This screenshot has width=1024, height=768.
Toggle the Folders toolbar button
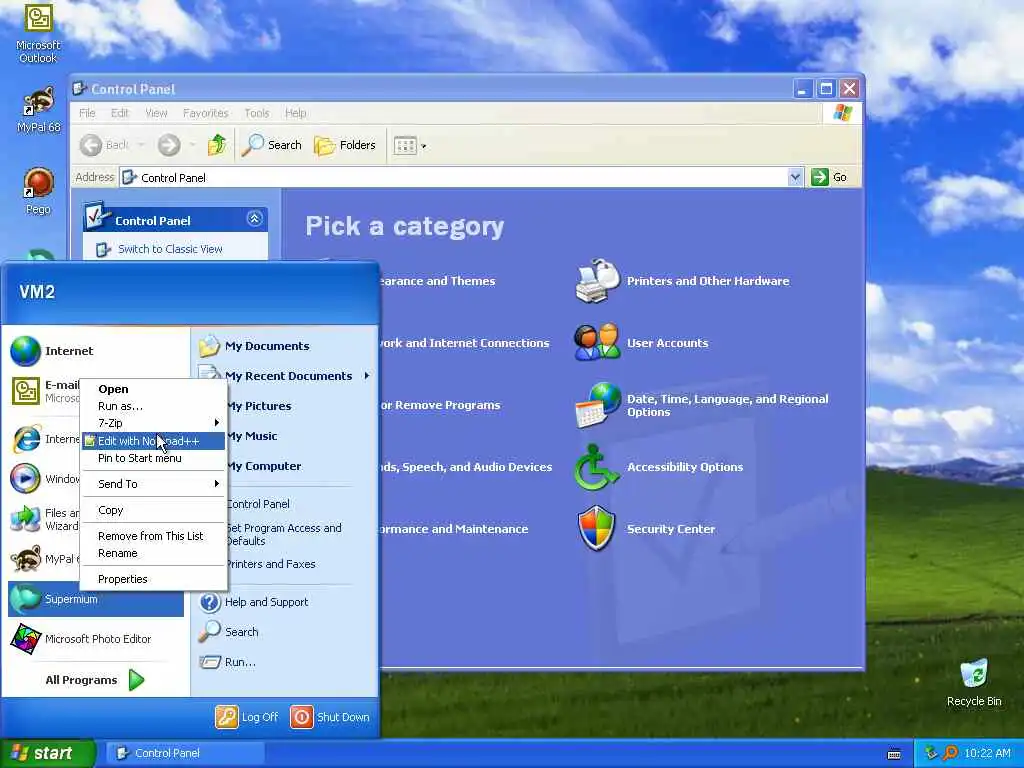click(x=345, y=145)
